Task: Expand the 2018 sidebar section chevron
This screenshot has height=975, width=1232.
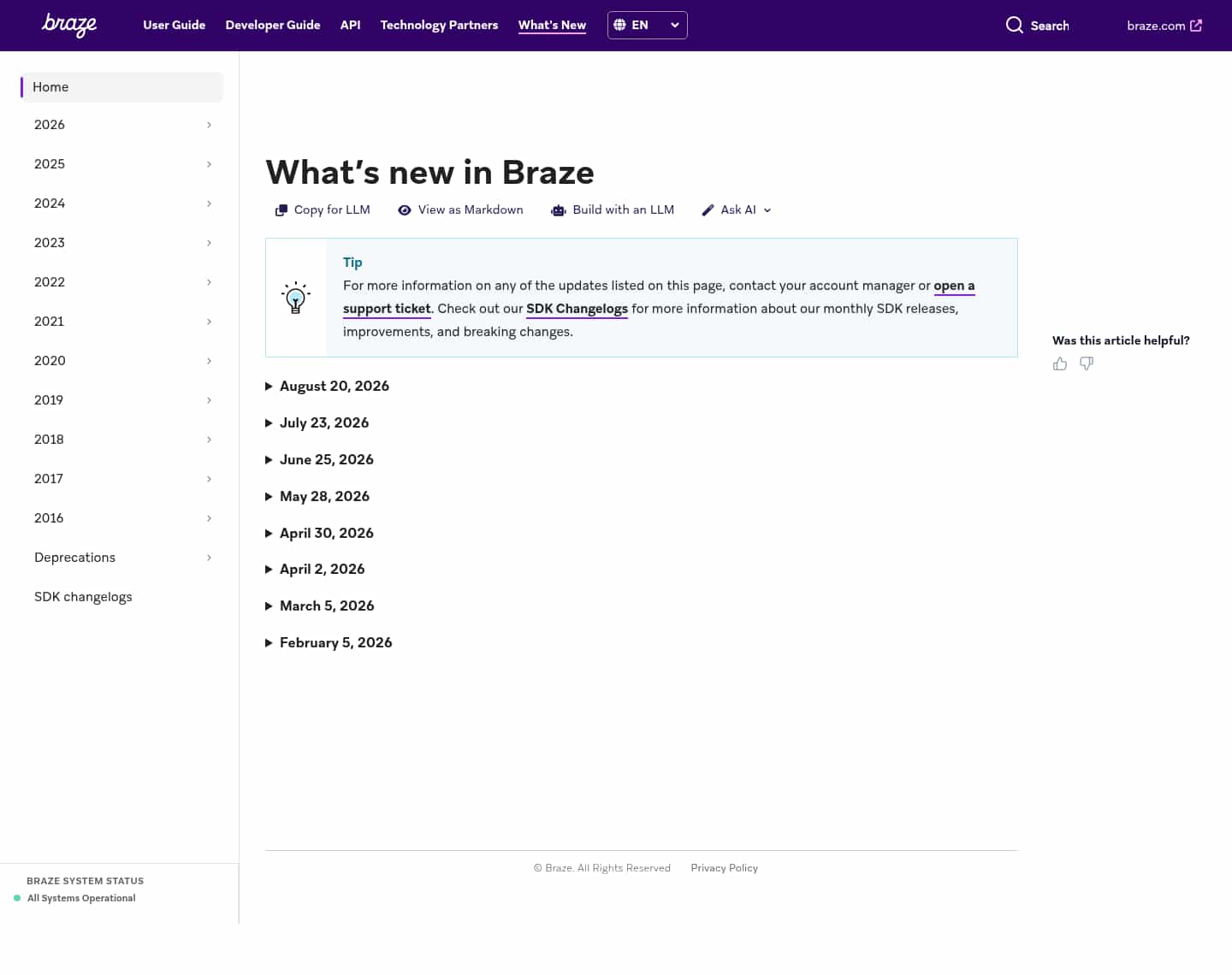Action: (209, 440)
